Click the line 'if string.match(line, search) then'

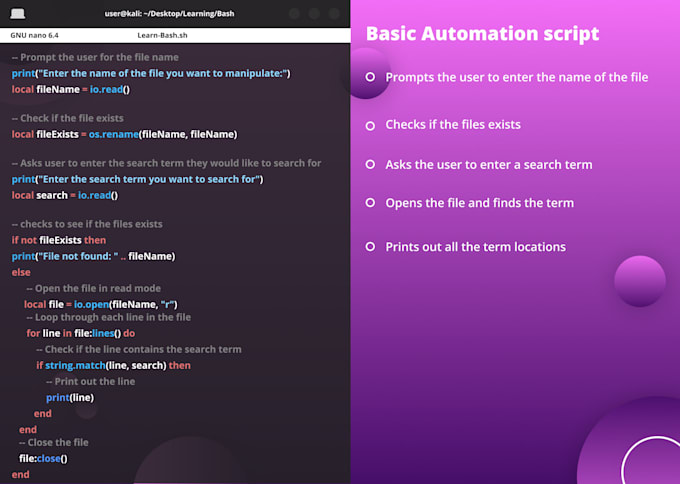[x=114, y=365]
